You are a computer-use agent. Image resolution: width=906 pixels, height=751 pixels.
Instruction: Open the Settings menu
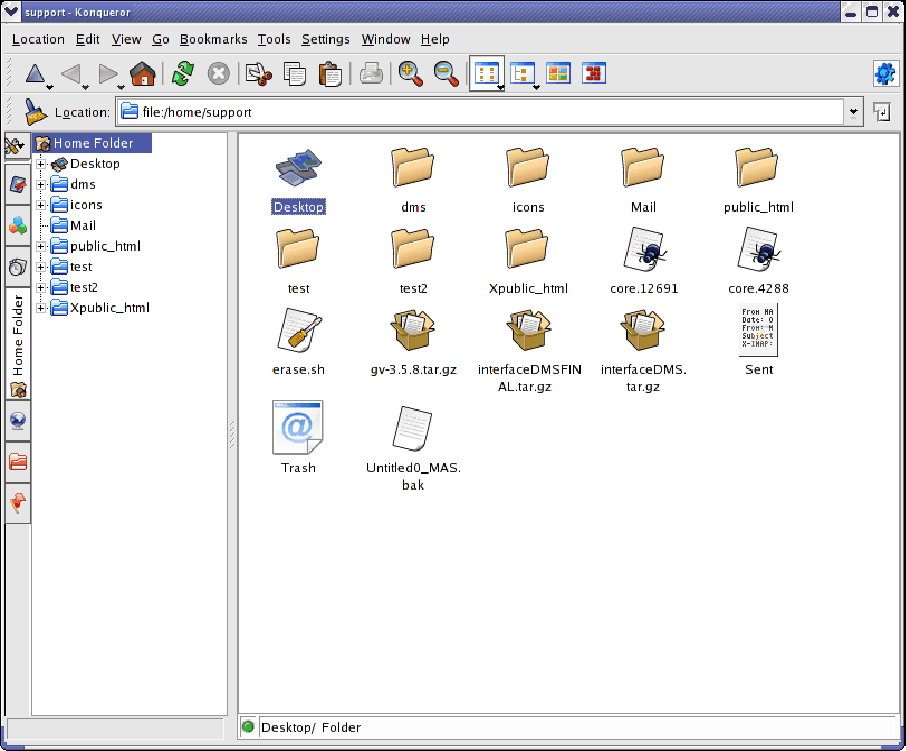(325, 39)
